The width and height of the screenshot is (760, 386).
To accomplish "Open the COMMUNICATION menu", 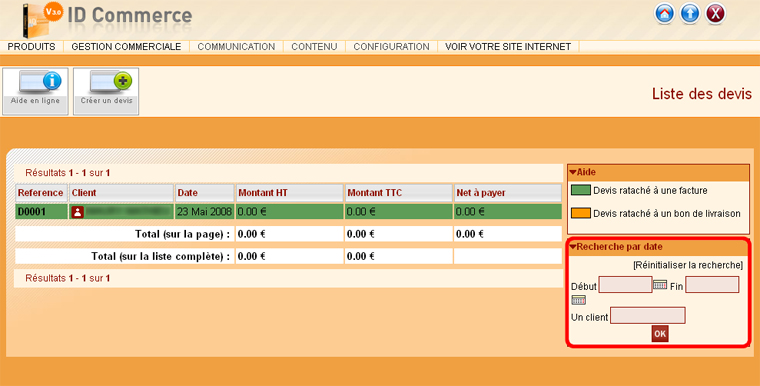I will pos(236,47).
